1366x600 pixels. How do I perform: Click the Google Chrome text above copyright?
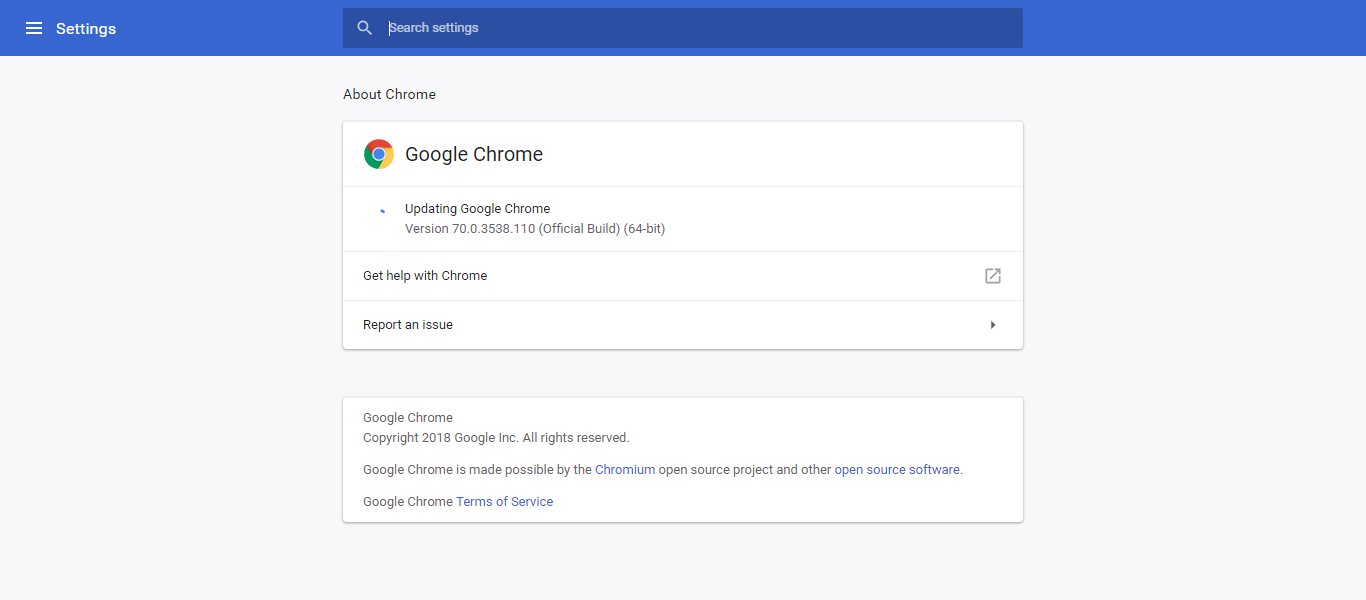[408, 418]
